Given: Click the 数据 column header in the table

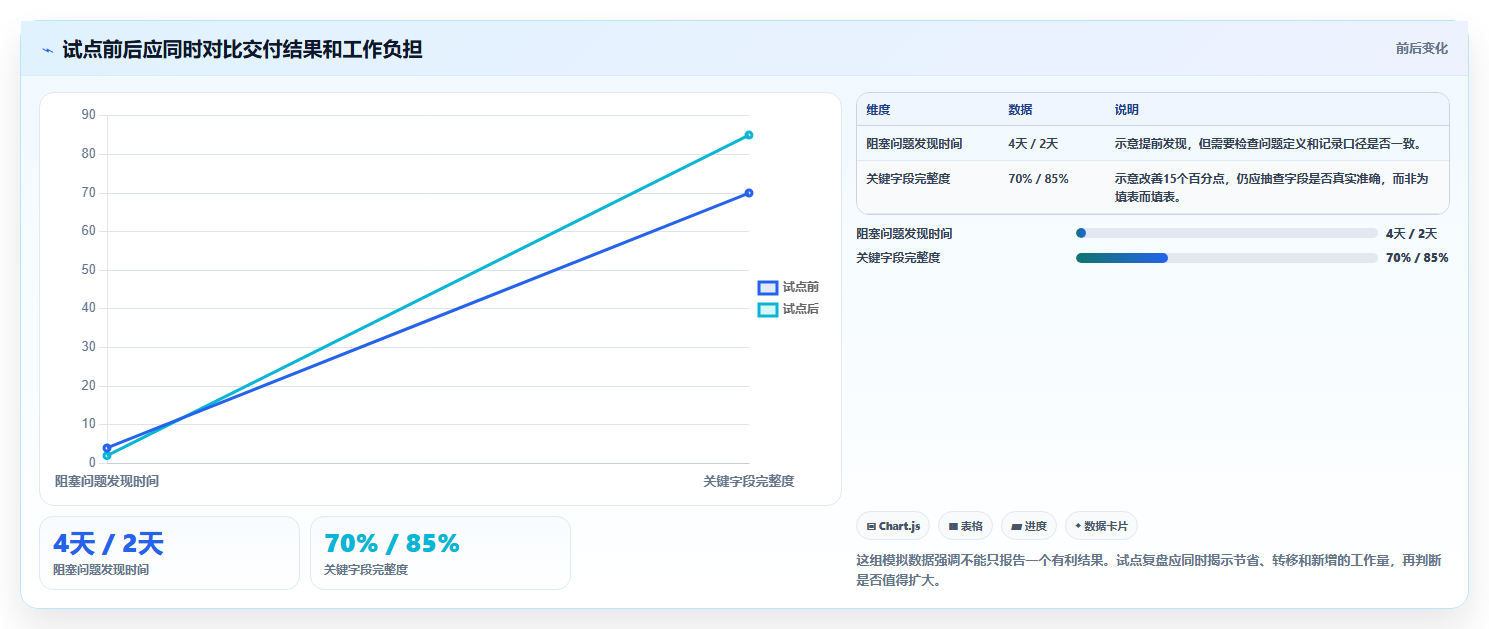Looking at the screenshot, I should coord(1020,110).
